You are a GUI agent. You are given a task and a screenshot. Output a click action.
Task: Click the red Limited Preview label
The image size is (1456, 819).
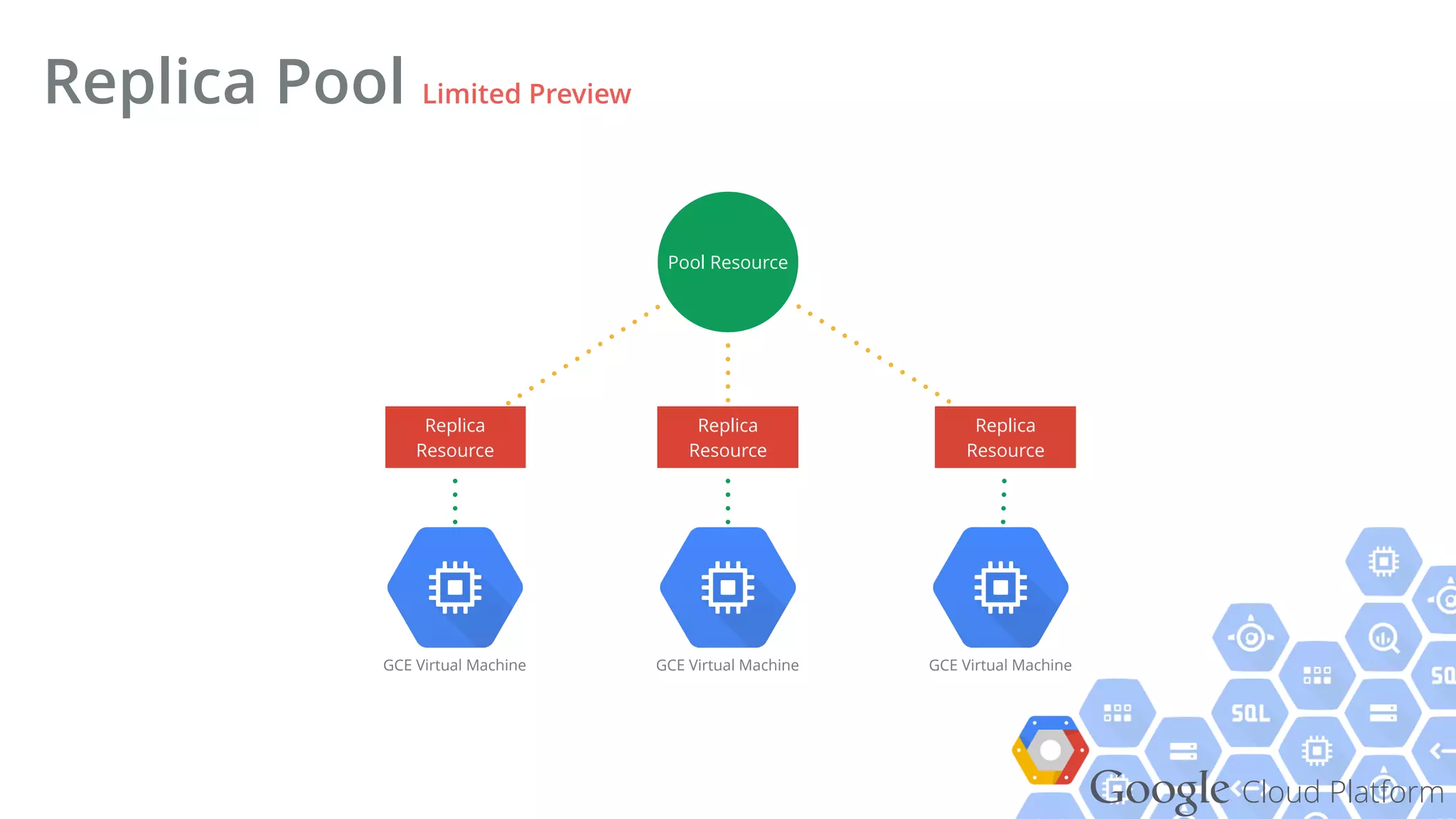pos(526,94)
